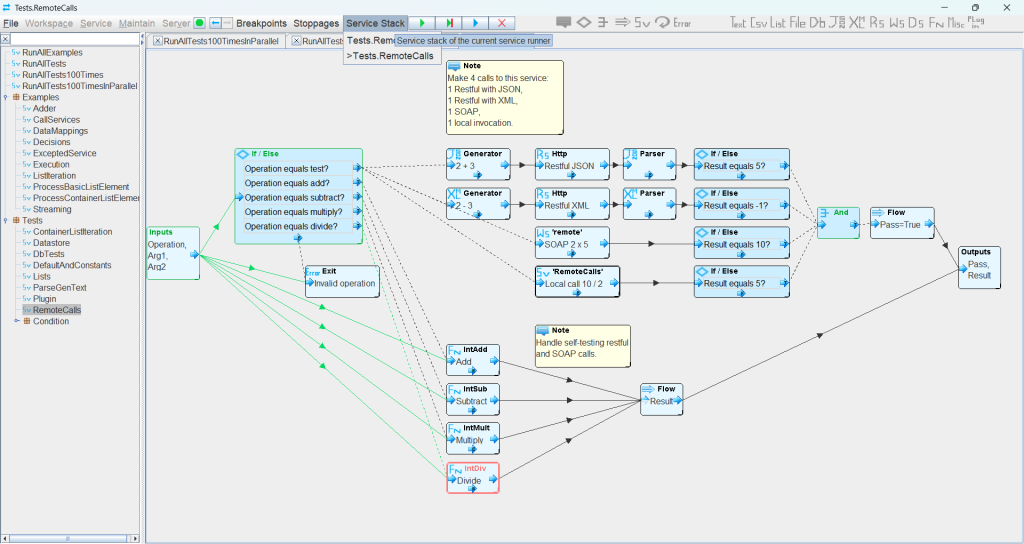Navigate back with the blue left arrow
This screenshot has width=1024, height=544.
pos(215,23)
